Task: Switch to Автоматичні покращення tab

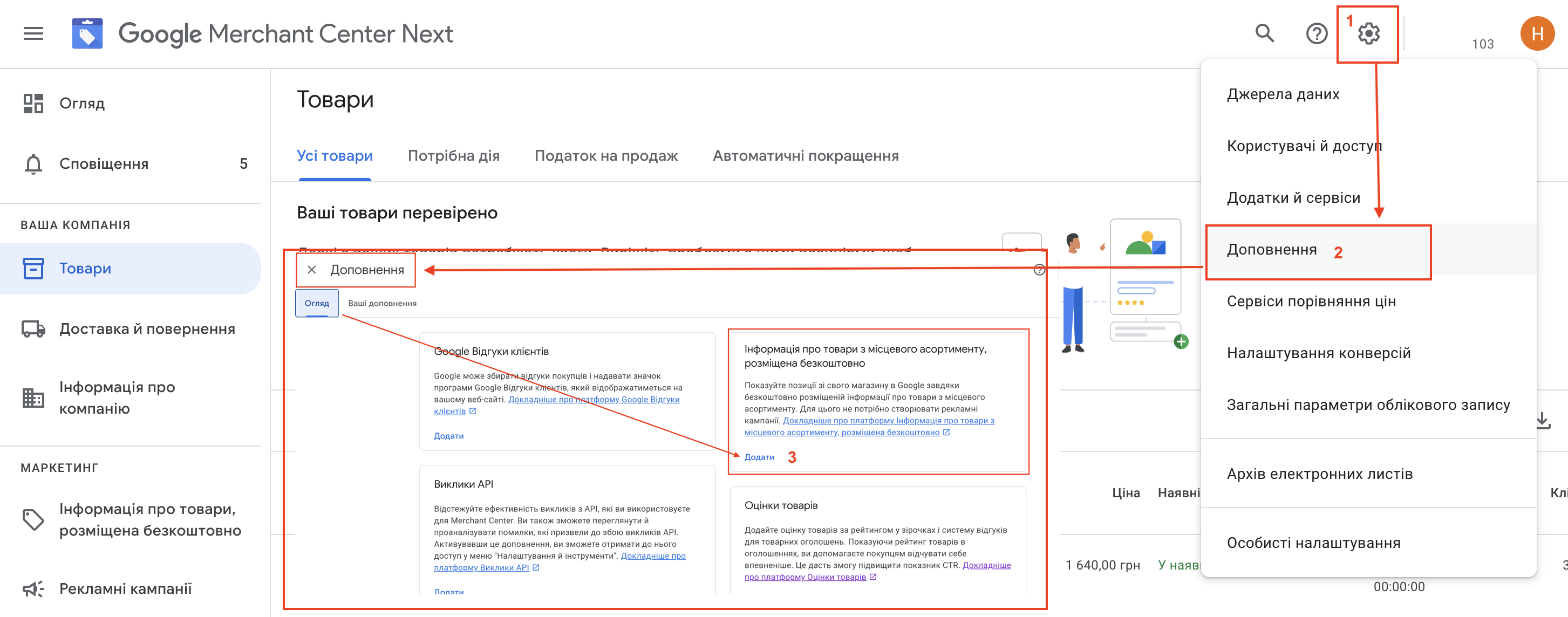Action: click(805, 156)
